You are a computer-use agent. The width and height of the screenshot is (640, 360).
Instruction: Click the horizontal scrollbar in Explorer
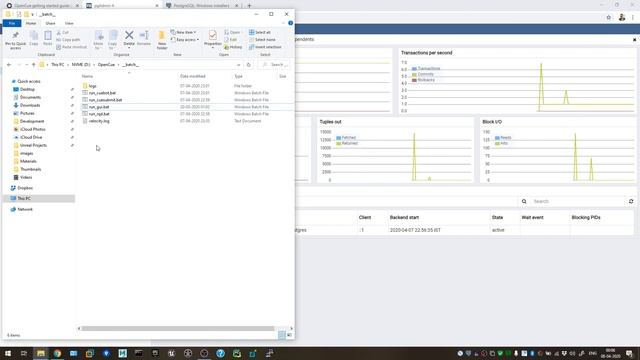coord(178,328)
